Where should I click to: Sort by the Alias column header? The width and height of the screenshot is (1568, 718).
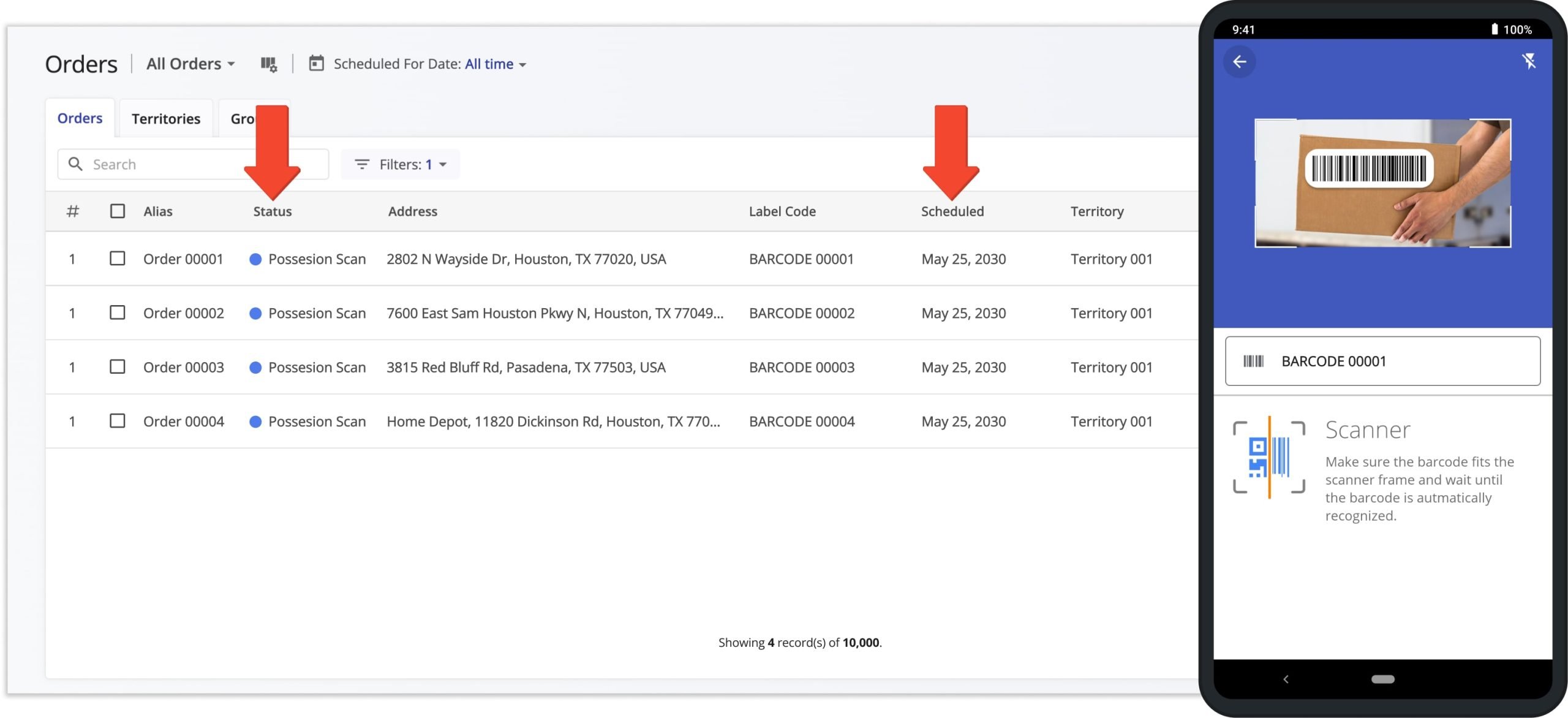158,211
